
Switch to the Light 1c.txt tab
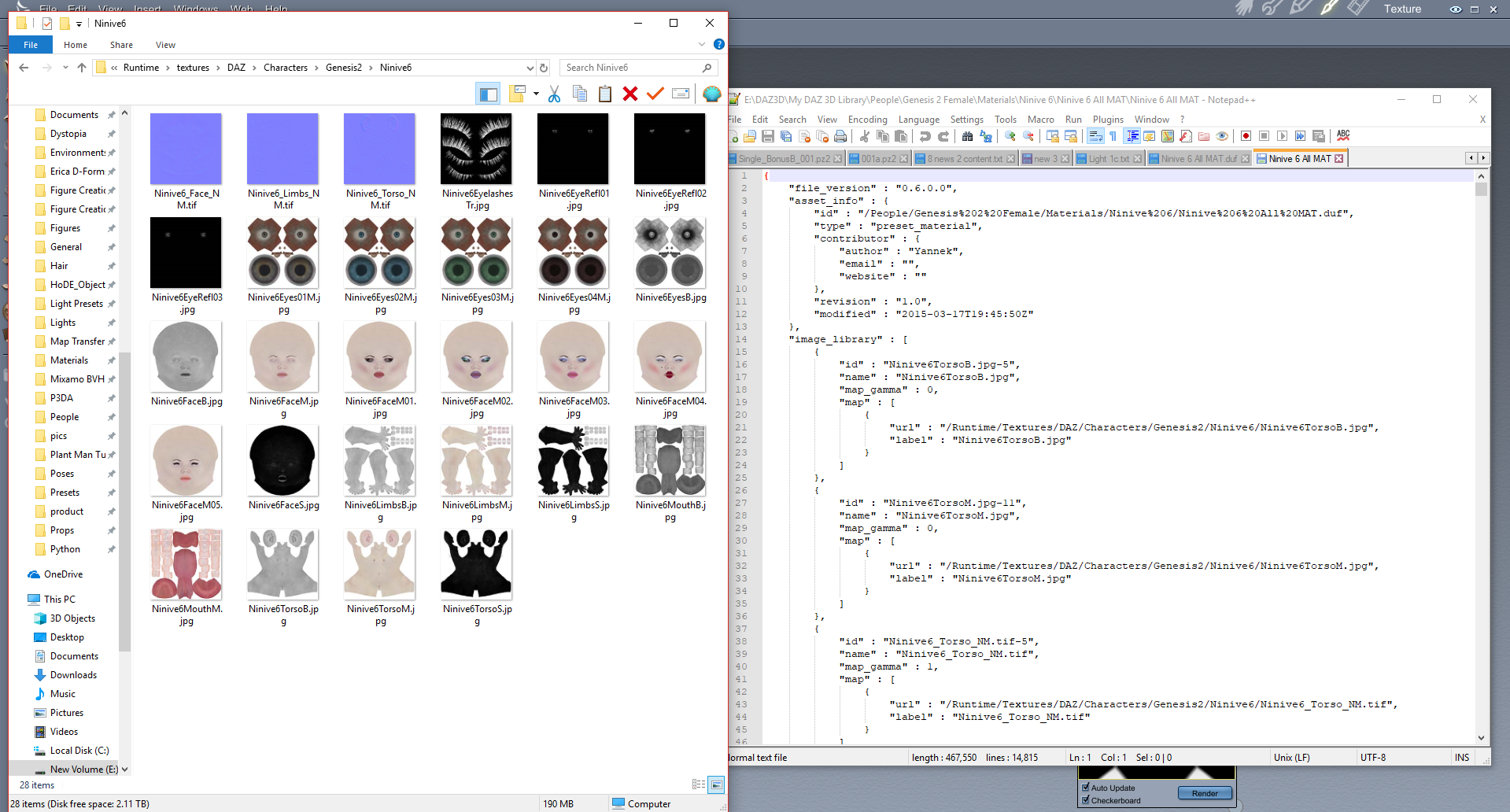point(1108,159)
